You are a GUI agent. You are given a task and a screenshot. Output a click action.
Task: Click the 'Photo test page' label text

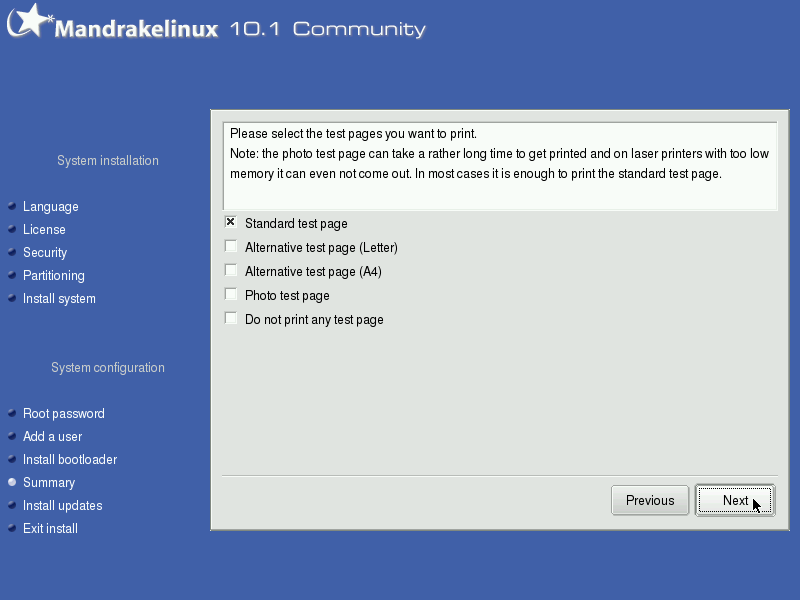tap(287, 295)
